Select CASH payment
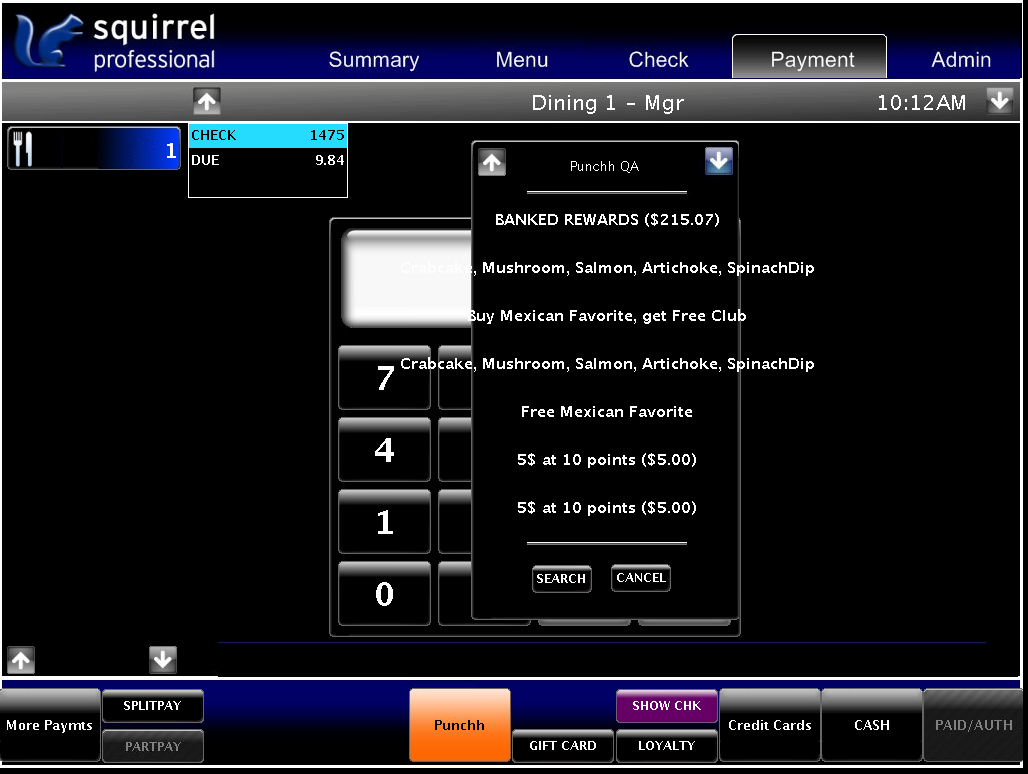Screen dimensions: 1028x774 coord(872,725)
